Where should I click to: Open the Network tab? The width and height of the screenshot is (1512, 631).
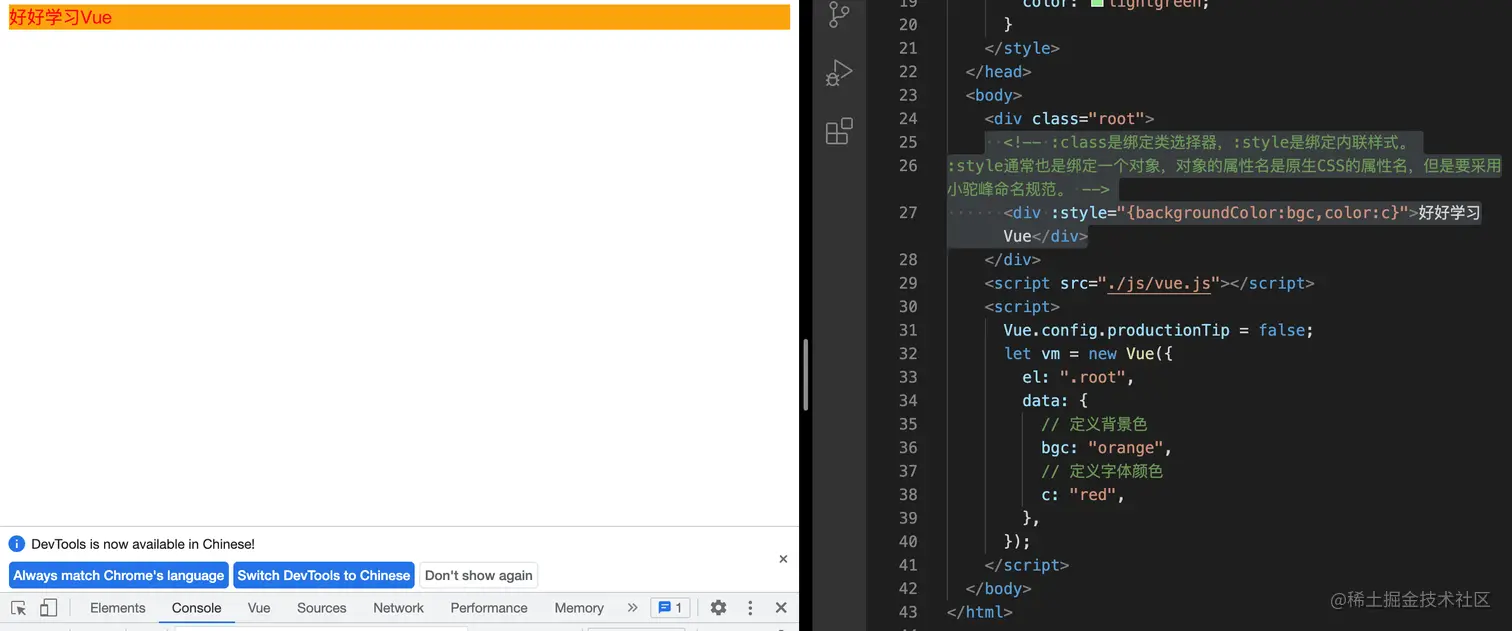pyautogui.click(x=399, y=608)
